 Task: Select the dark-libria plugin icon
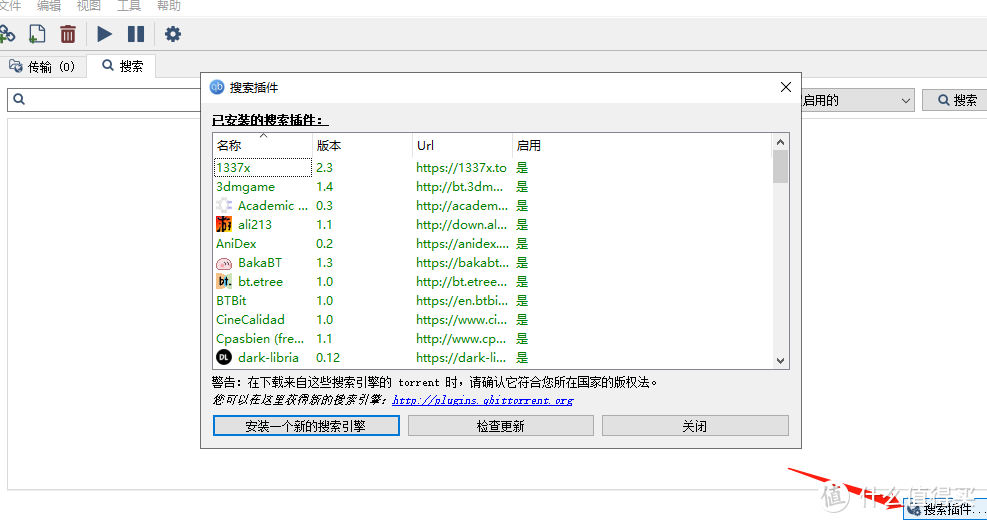point(224,357)
